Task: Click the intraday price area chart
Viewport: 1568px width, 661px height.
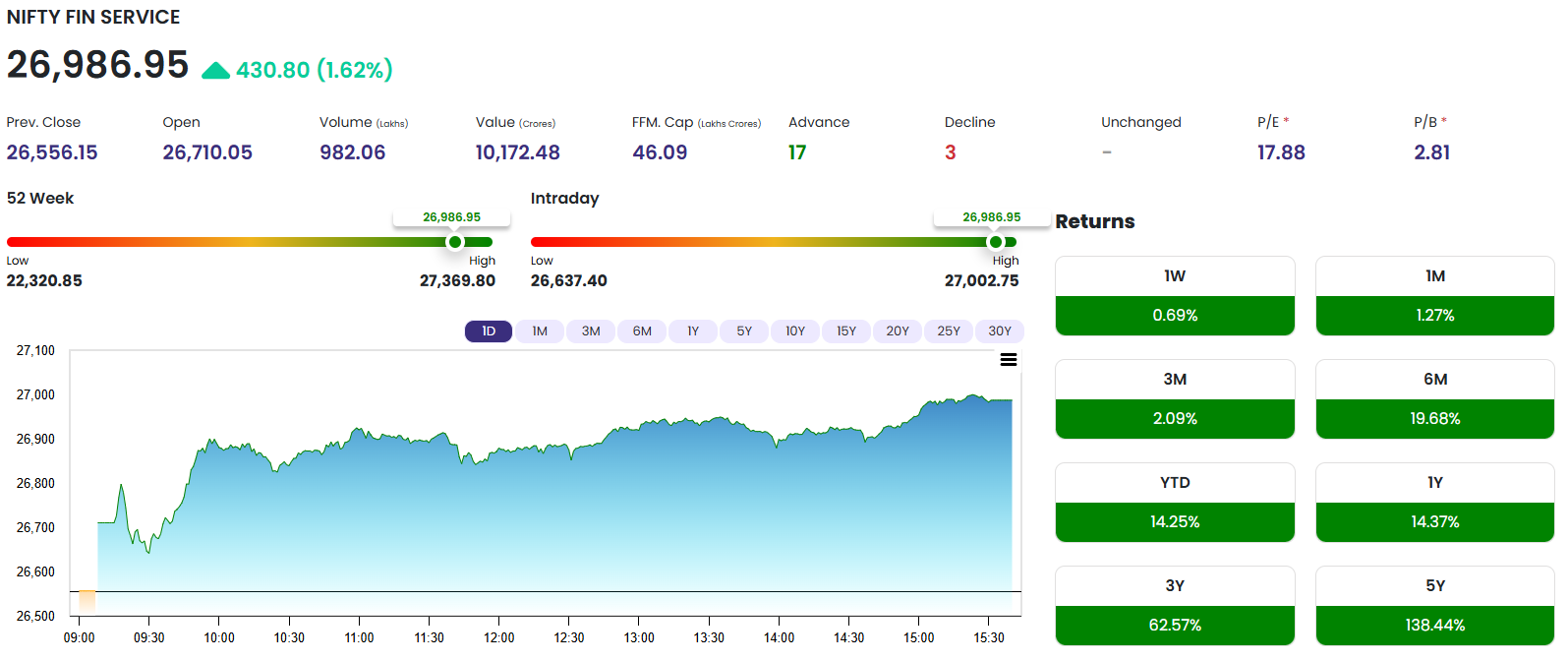Action: (546, 483)
